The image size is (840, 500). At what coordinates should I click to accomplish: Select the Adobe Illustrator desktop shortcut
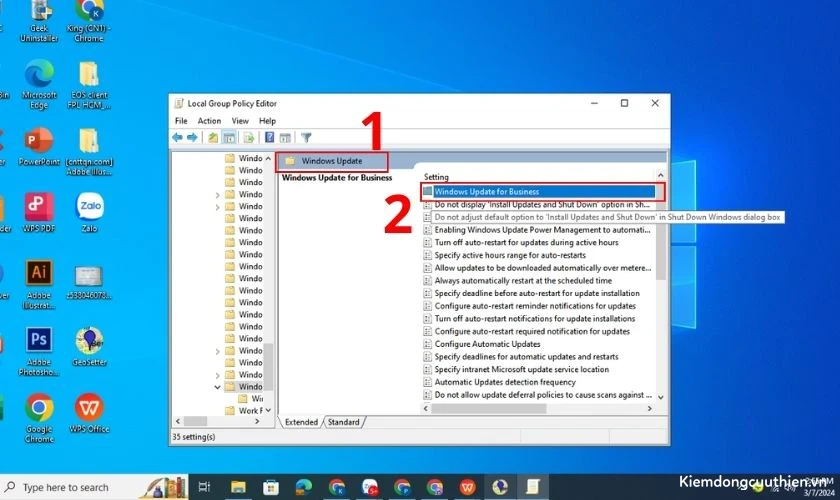[x=39, y=285]
